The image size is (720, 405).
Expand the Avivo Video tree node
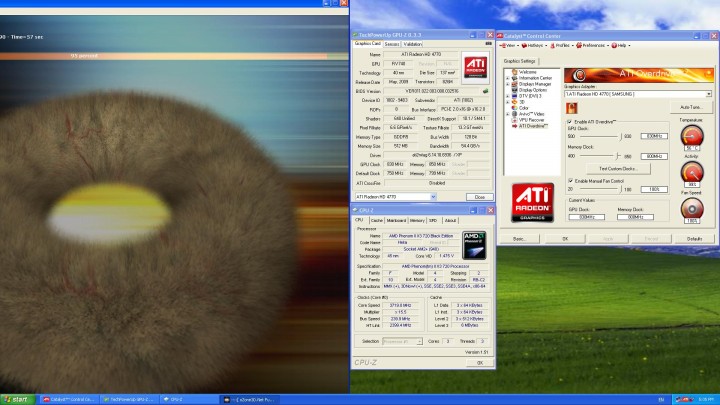point(508,114)
